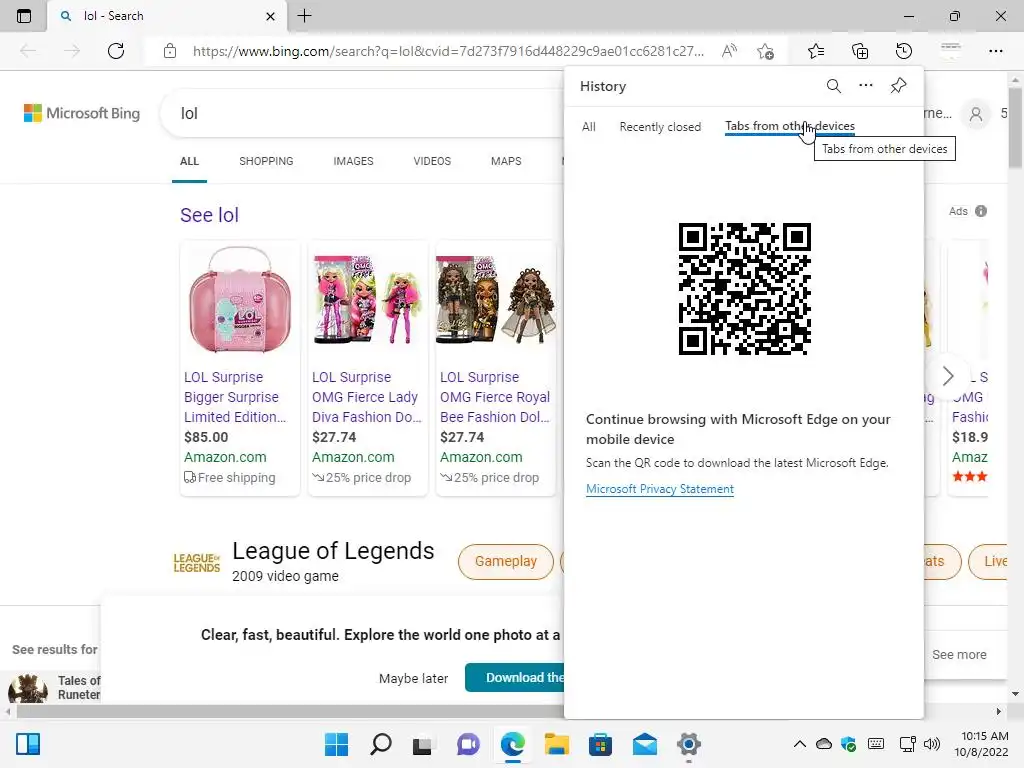Close the 'lol - Search' tab

click(x=270, y=16)
